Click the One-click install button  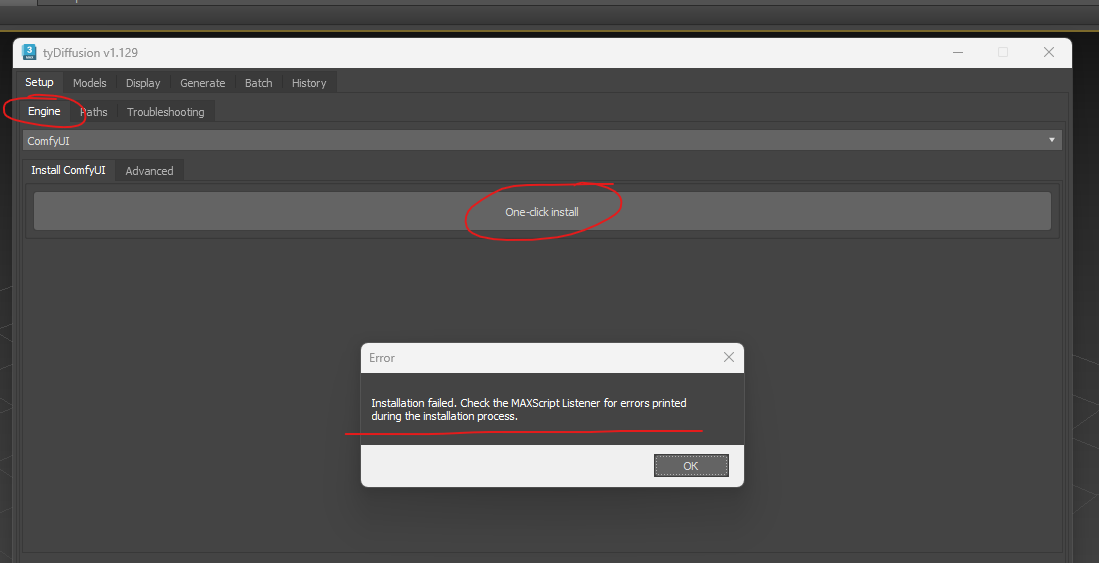click(542, 212)
